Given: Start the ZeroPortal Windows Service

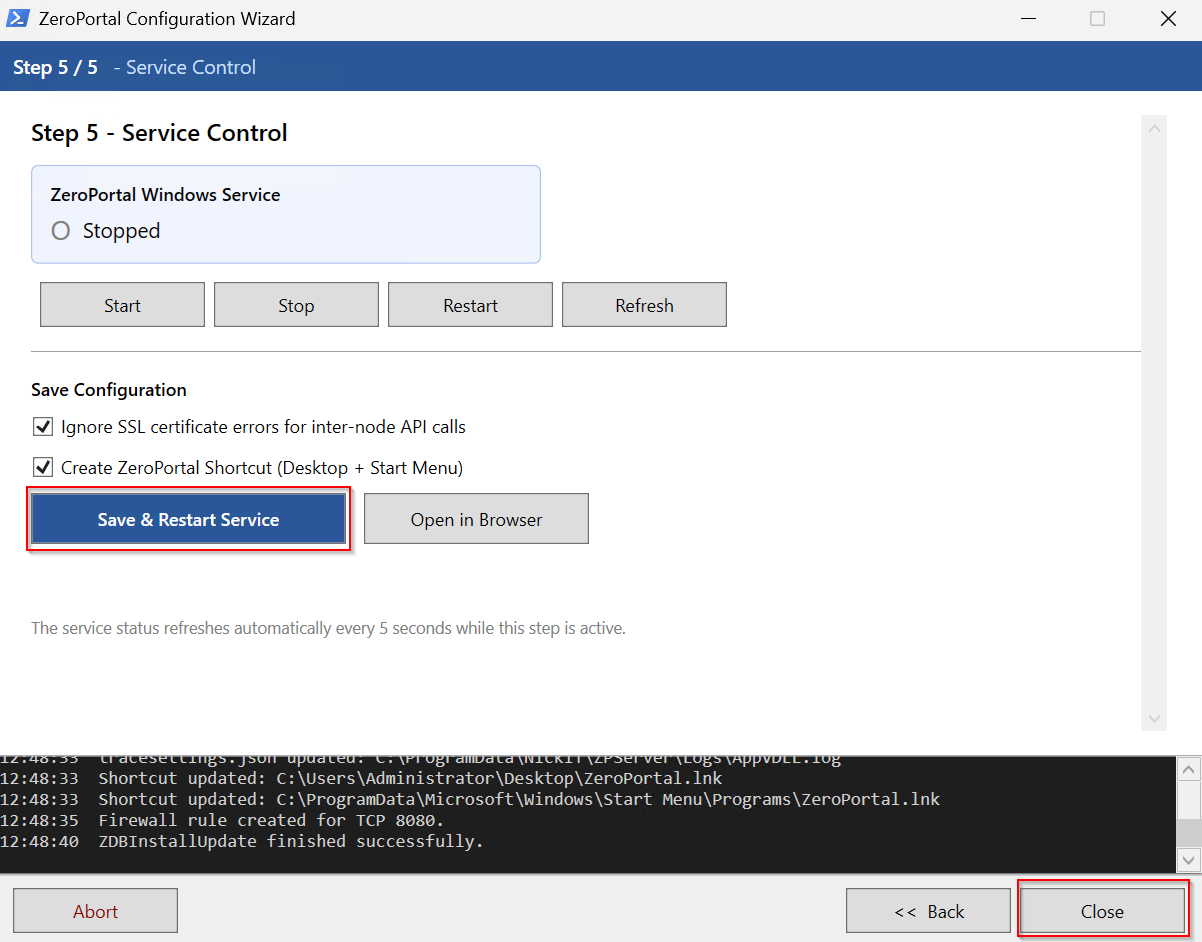Looking at the screenshot, I should [x=122, y=305].
